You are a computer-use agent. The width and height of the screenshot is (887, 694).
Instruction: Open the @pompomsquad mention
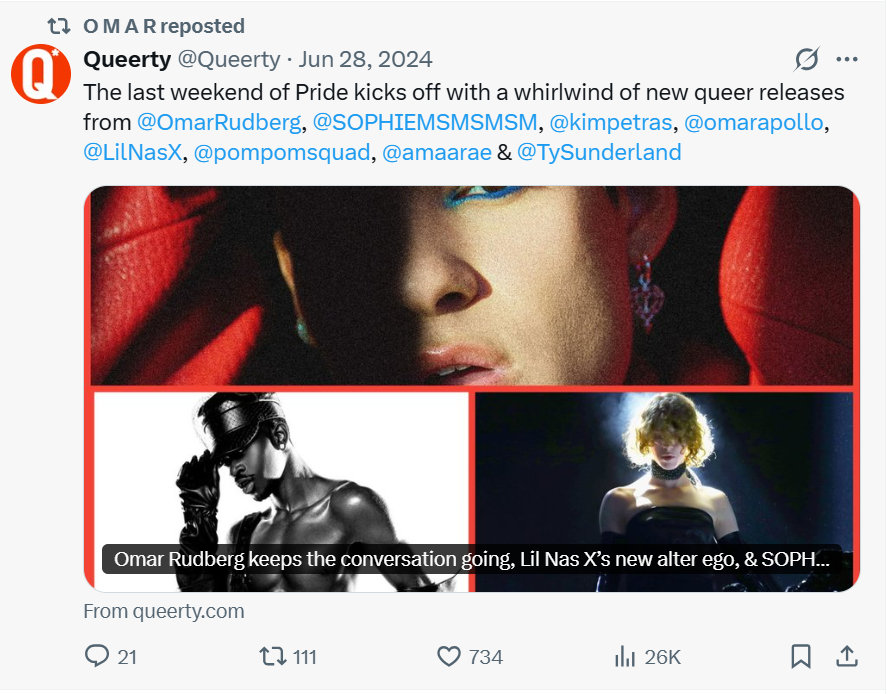pos(281,153)
